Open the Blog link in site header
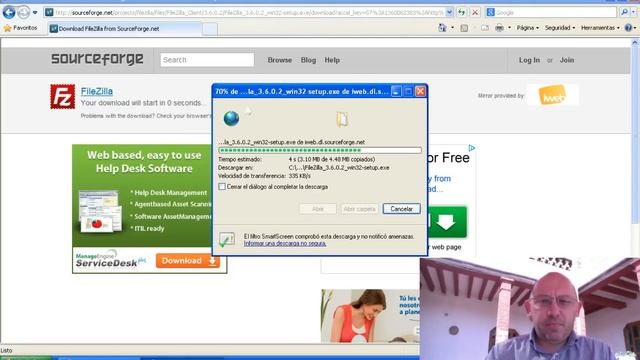Screen dimensions: 640x360 pyautogui.click(x=308, y=60)
